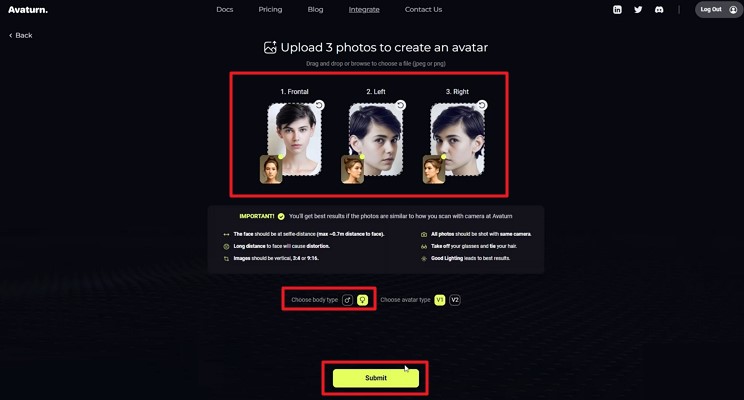Select the male body type
Screen dimensions: 744x400
pos(347,300)
